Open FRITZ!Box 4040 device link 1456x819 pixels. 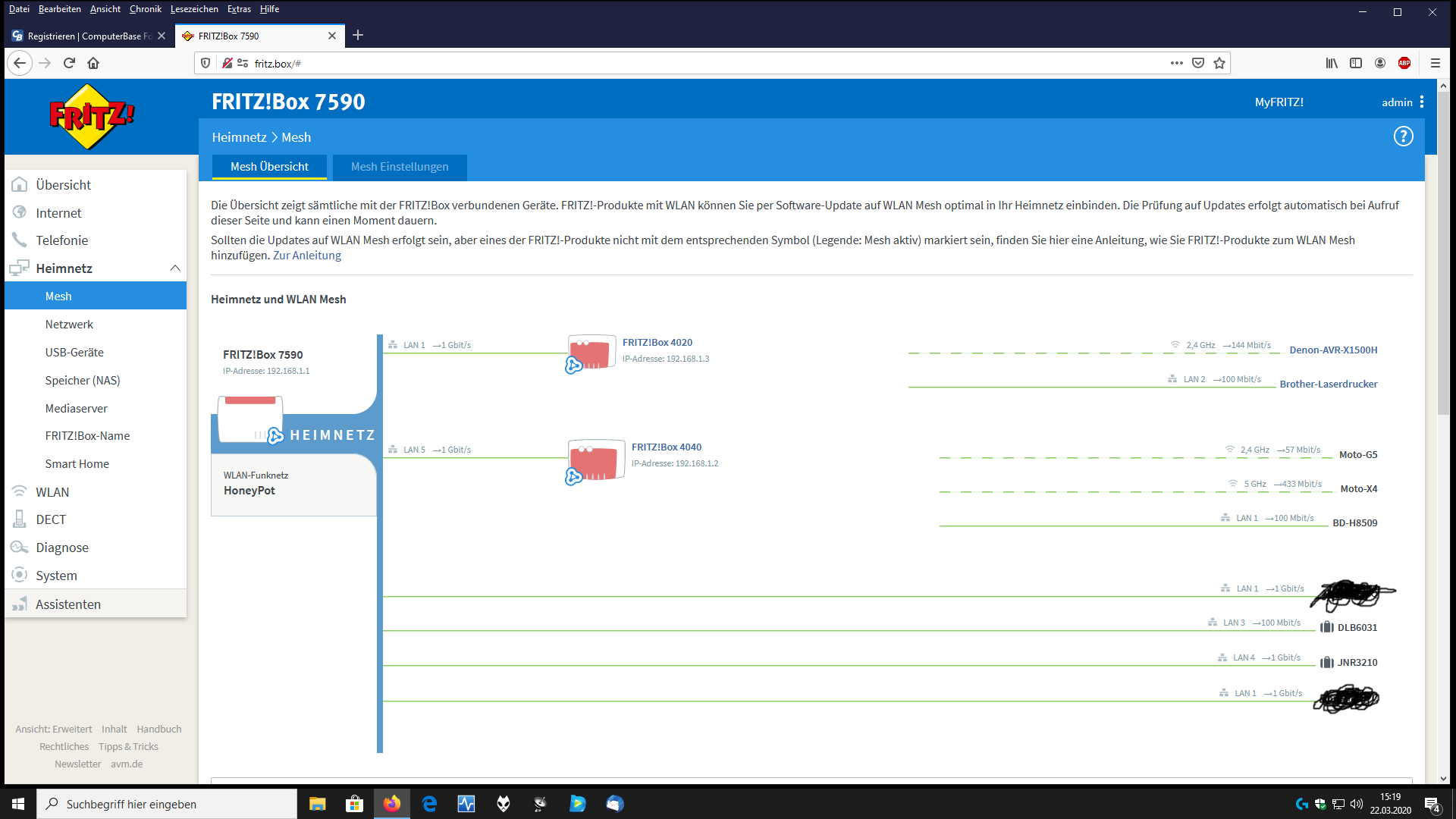coord(667,447)
